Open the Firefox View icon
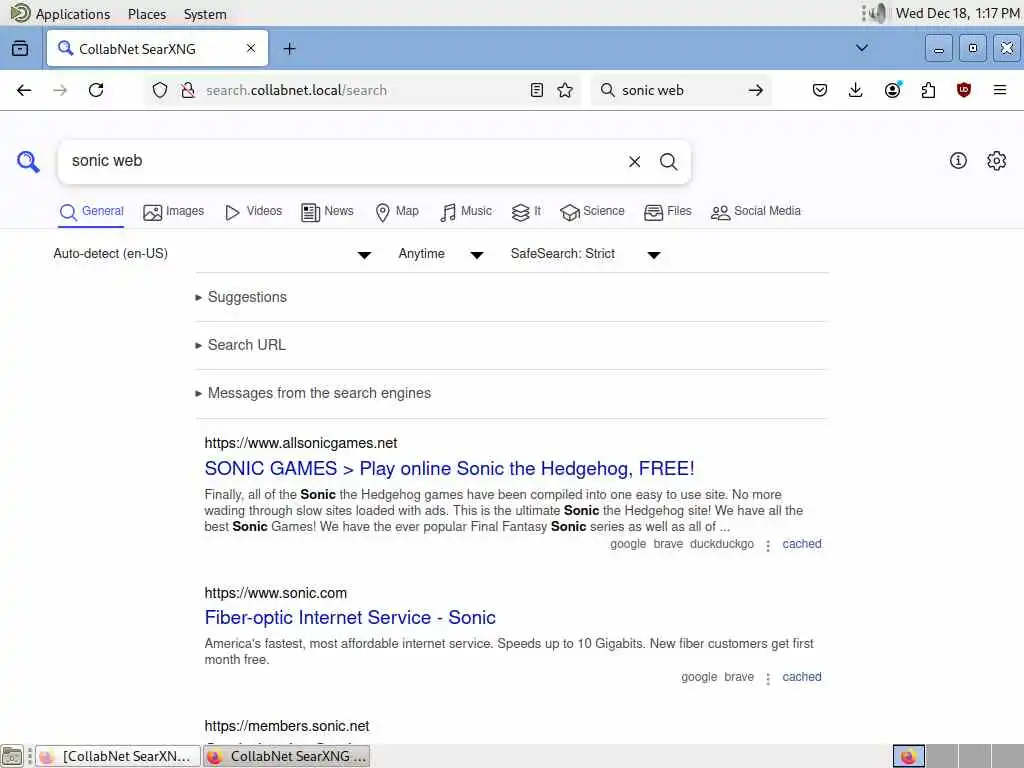The image size is (1024, 768). click(x=20, y=48)
